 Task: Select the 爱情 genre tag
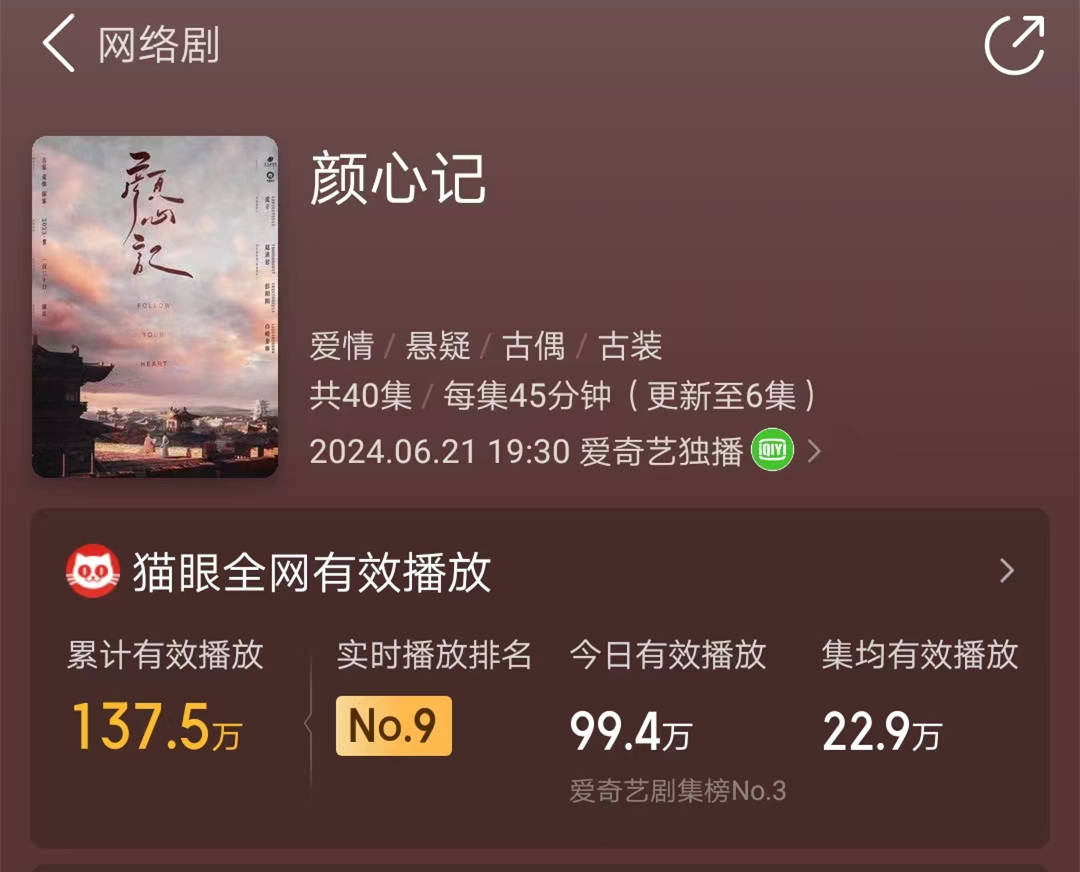(x=342, y=347)
